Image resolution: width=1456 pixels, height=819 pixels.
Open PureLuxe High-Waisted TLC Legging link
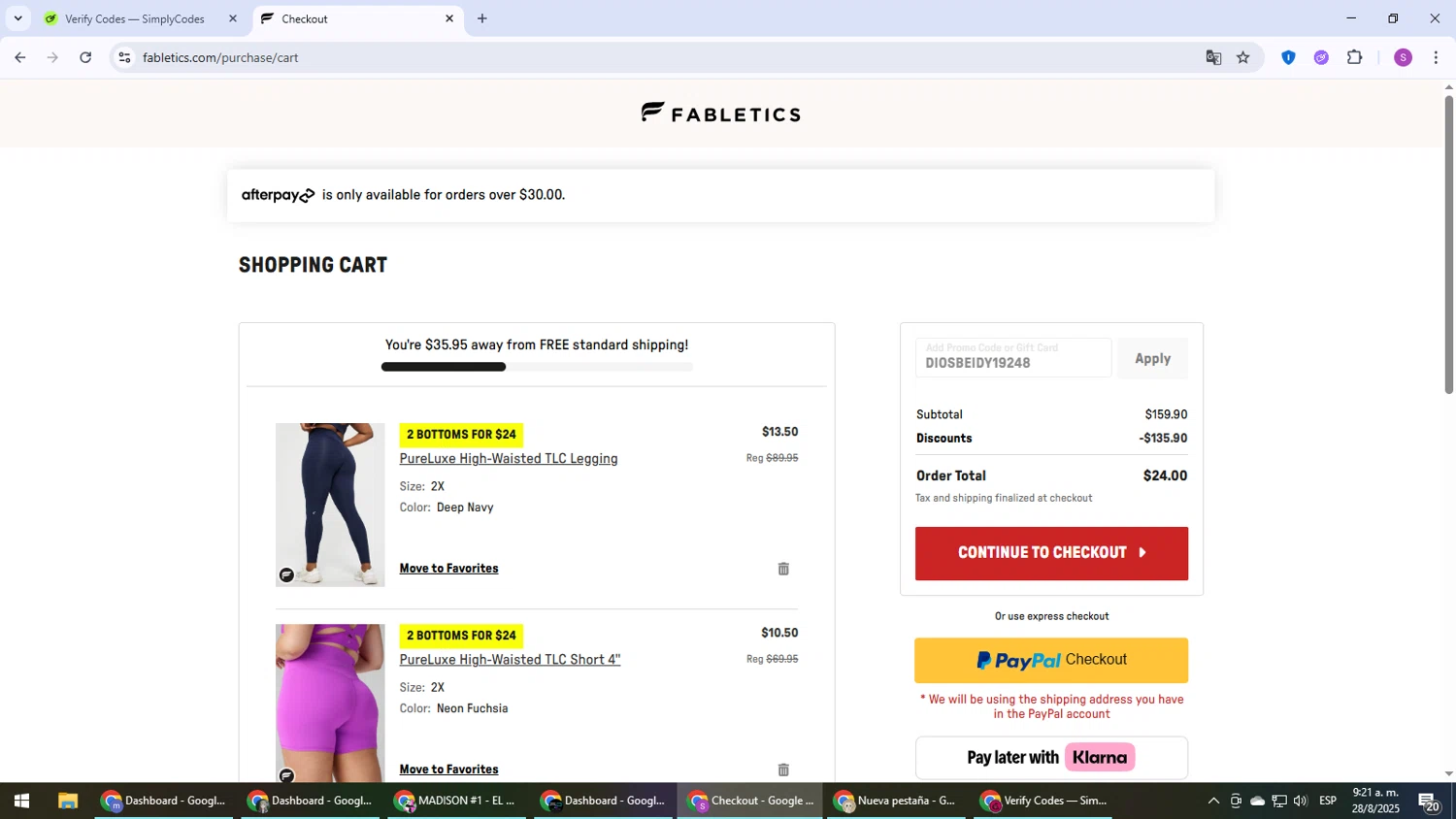click(x=509, y=458)
